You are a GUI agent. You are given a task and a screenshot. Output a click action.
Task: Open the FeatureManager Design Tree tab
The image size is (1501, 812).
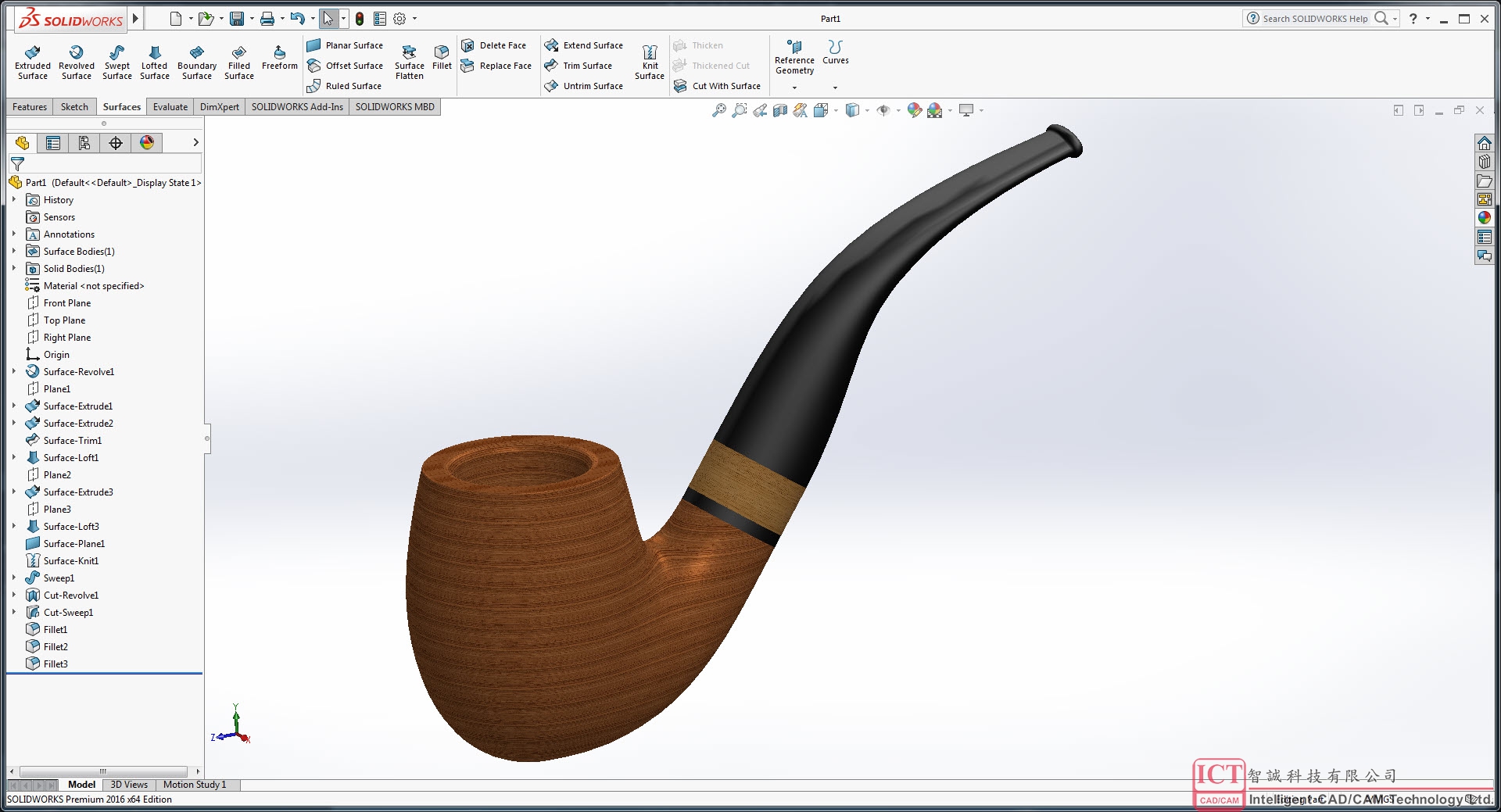click(22, 143)
